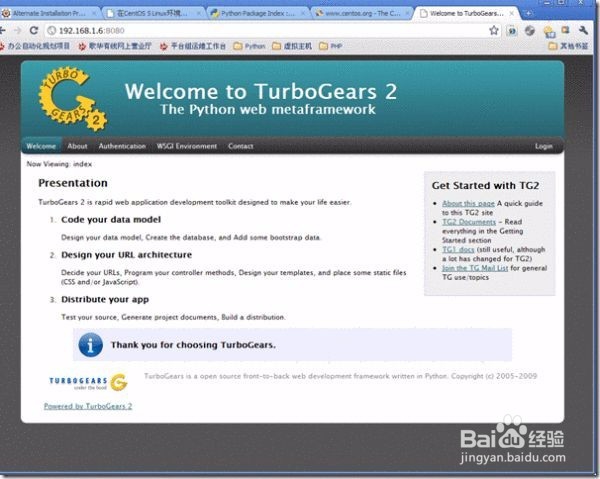Screen dimensions: 600x479
Task: Open the Contact nav item
Action: pos(241,146)
